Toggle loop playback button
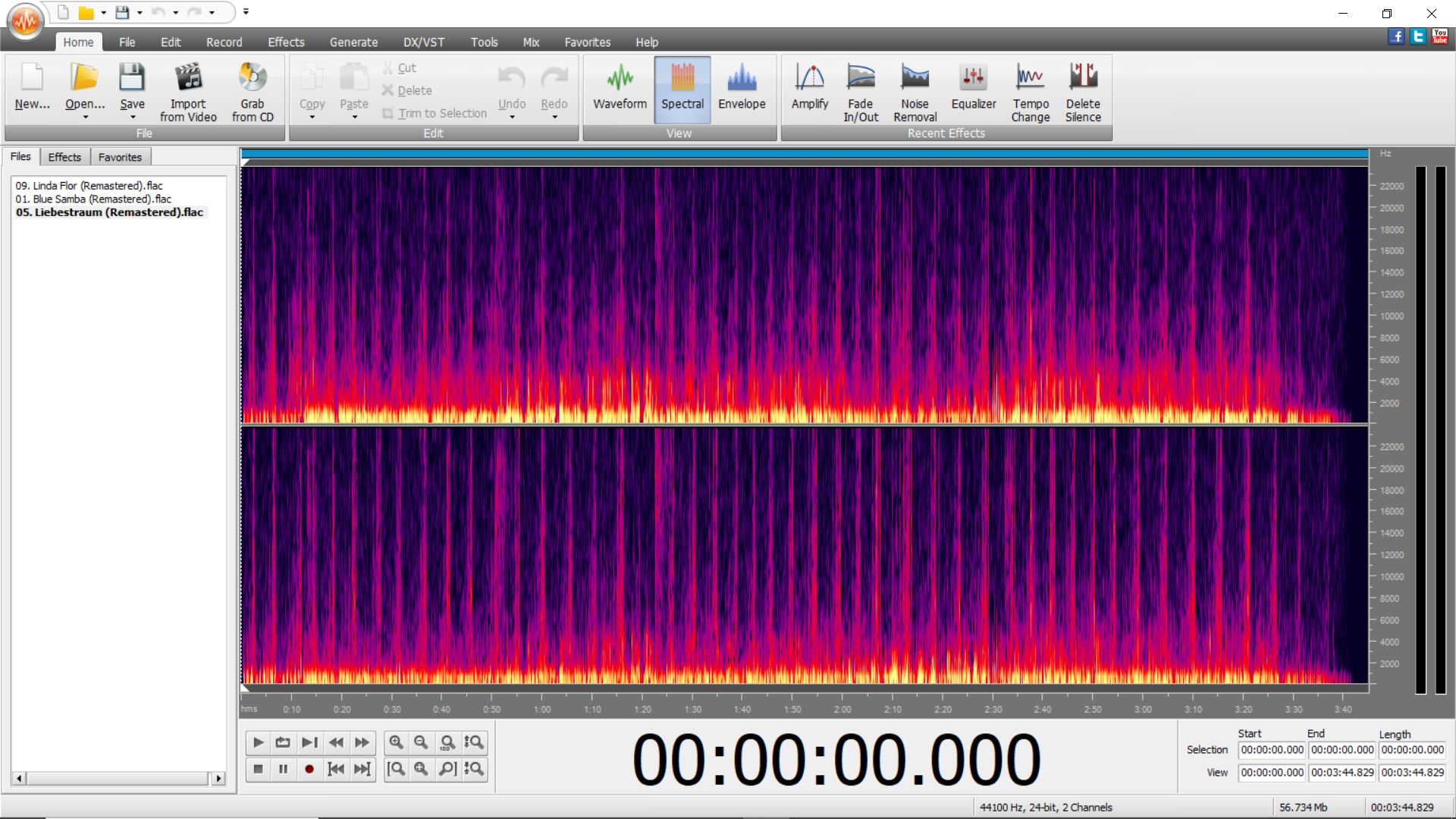 click(x=283, y=742)
